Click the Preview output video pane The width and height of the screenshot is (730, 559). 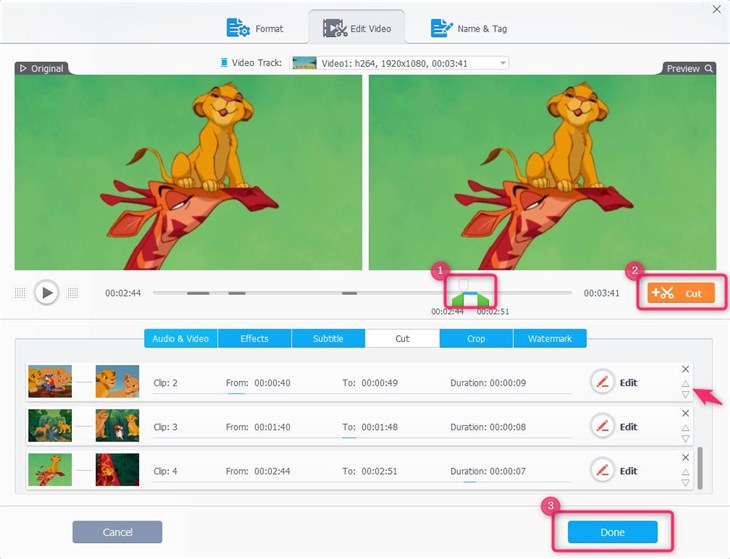542,172
